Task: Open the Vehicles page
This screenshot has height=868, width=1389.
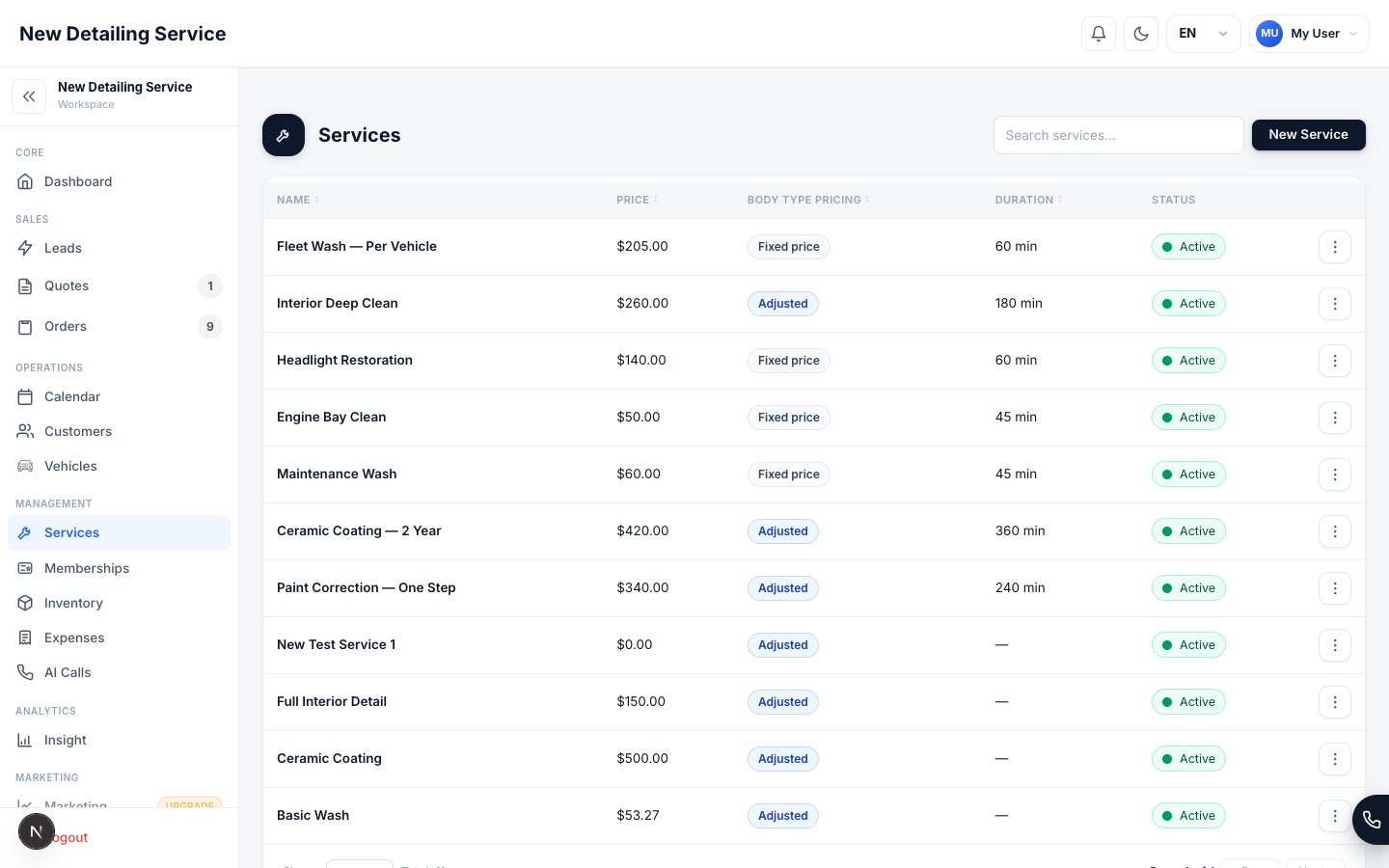Action: click(x=120, y=466)
